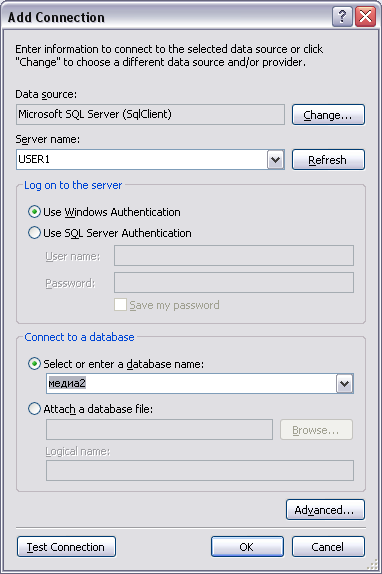This screenshot has height=574, width=382.
Task: Click the User name input field
Action: pyautogui.click(x=234, y=256)
